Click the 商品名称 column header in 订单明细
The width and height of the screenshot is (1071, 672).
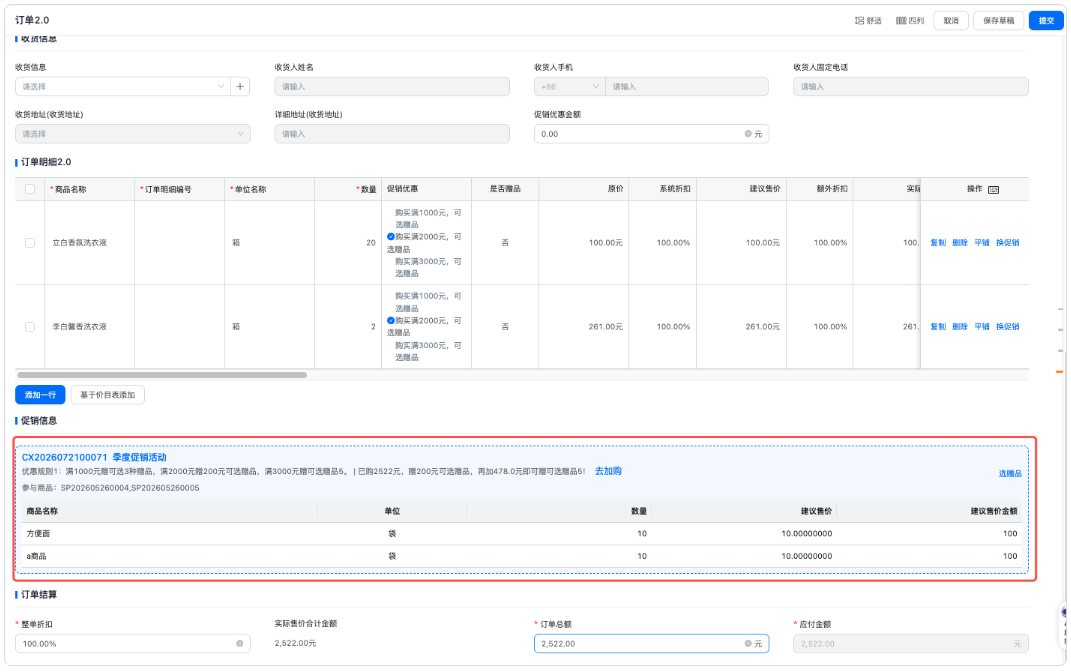[x=89, y=189]
